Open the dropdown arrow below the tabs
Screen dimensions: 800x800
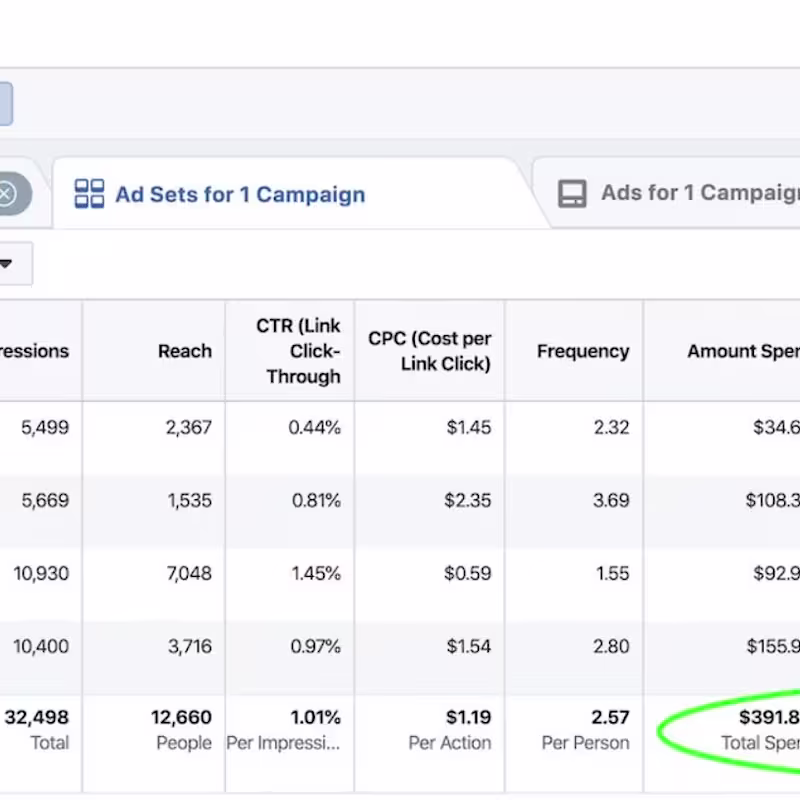[x=6, y=265]
